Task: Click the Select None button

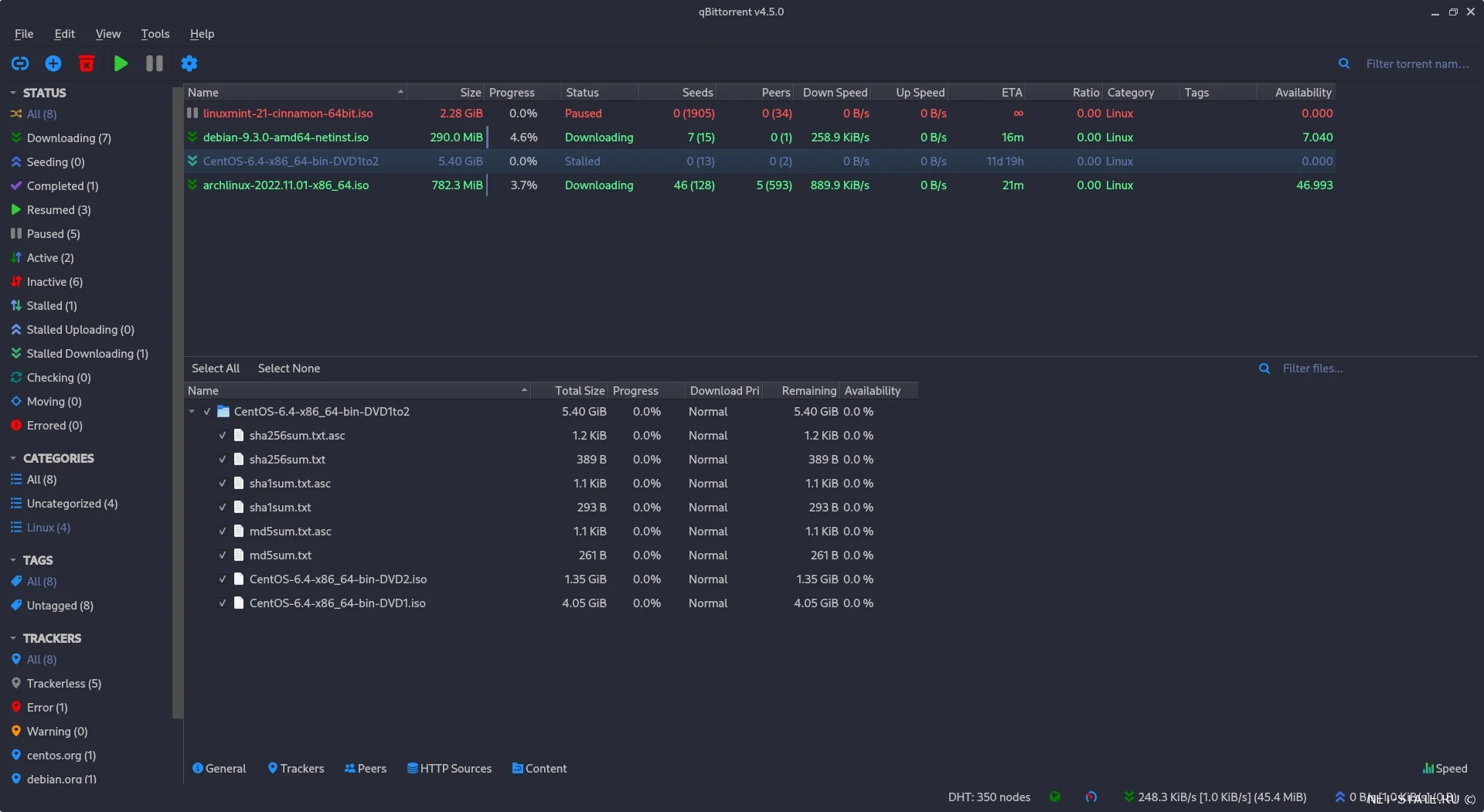Action: tap(288, 369)
